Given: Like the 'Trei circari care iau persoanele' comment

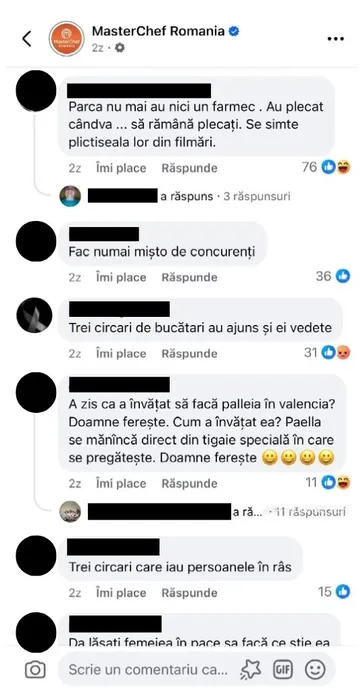Looking at the screenshot, I should (x=121, y=593).
